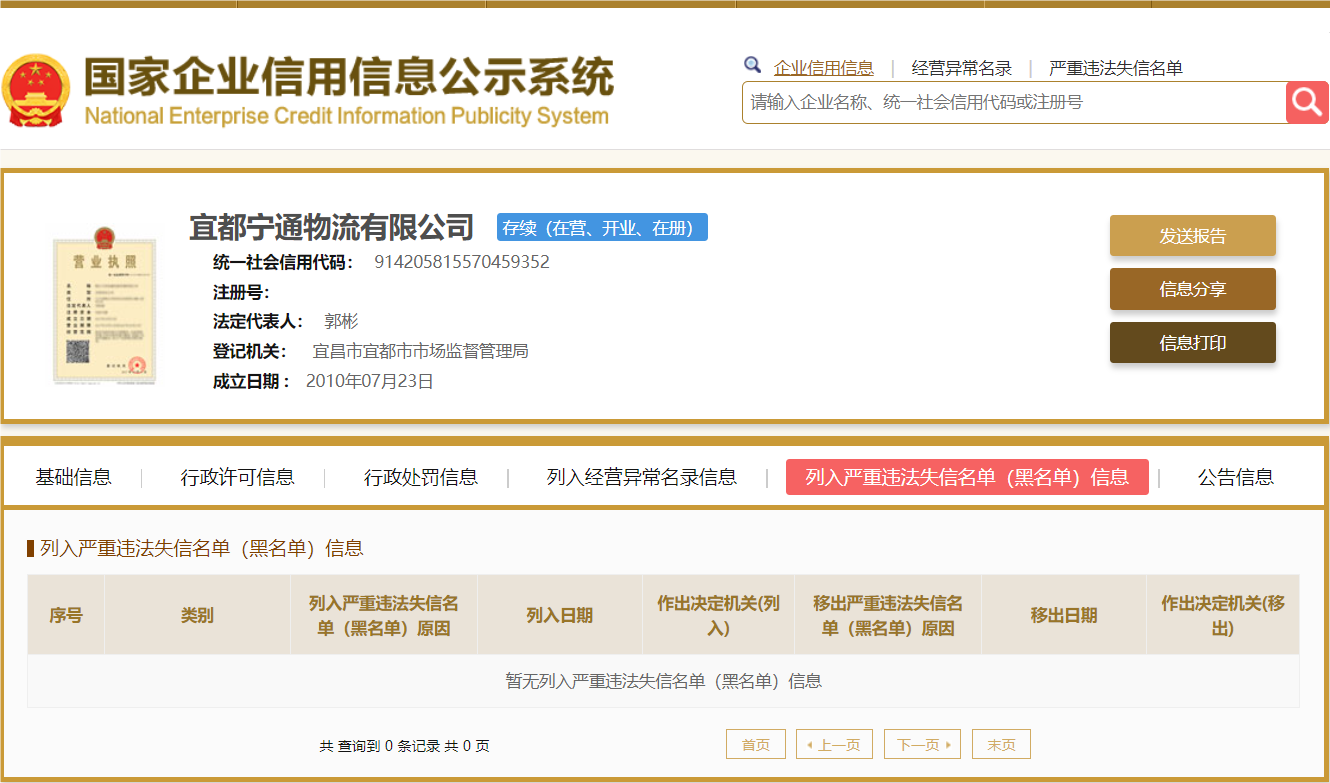Click the founding date 2010年07月23日
Screen dimensions: 1330x783
[x=370, y=381]
